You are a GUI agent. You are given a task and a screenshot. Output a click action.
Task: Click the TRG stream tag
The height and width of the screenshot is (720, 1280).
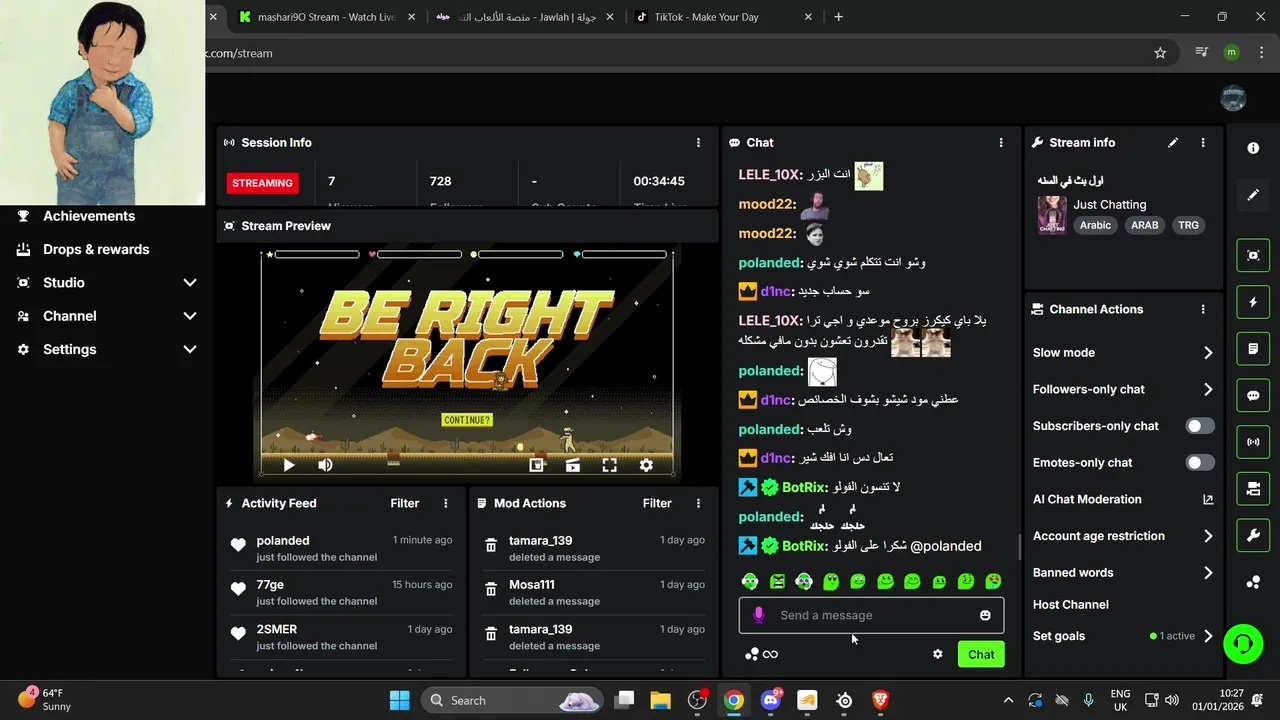click(x=1188, y=226)
